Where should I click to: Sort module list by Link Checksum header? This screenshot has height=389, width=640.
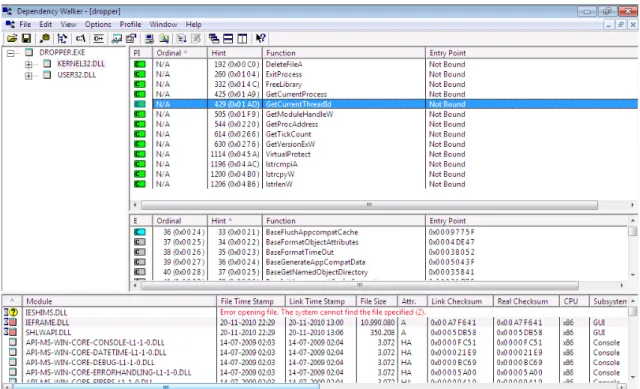tap(460, 301)
